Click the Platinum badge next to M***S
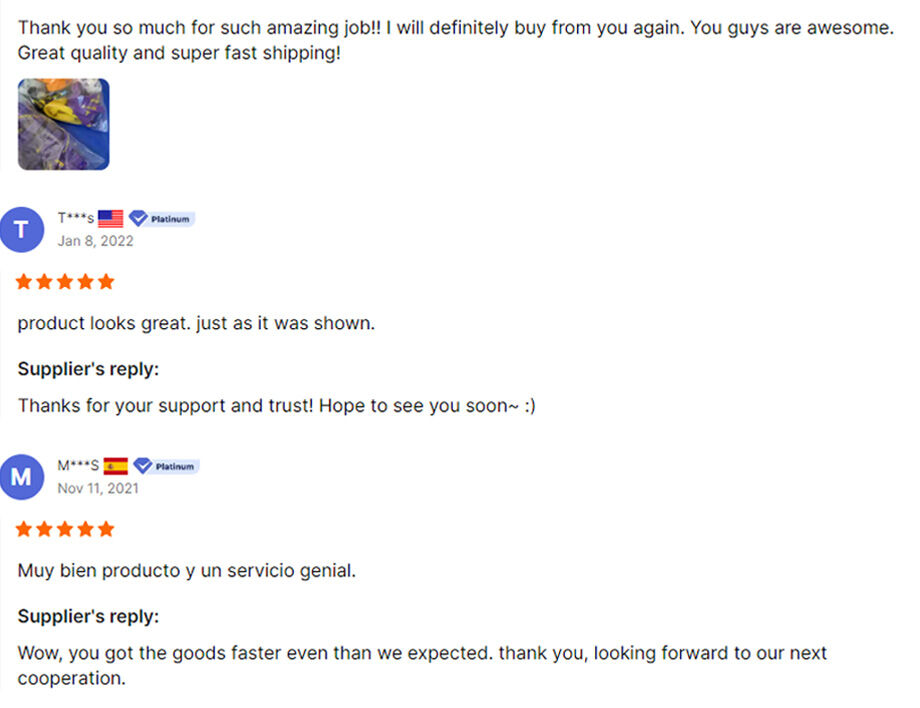 (167, 466)
